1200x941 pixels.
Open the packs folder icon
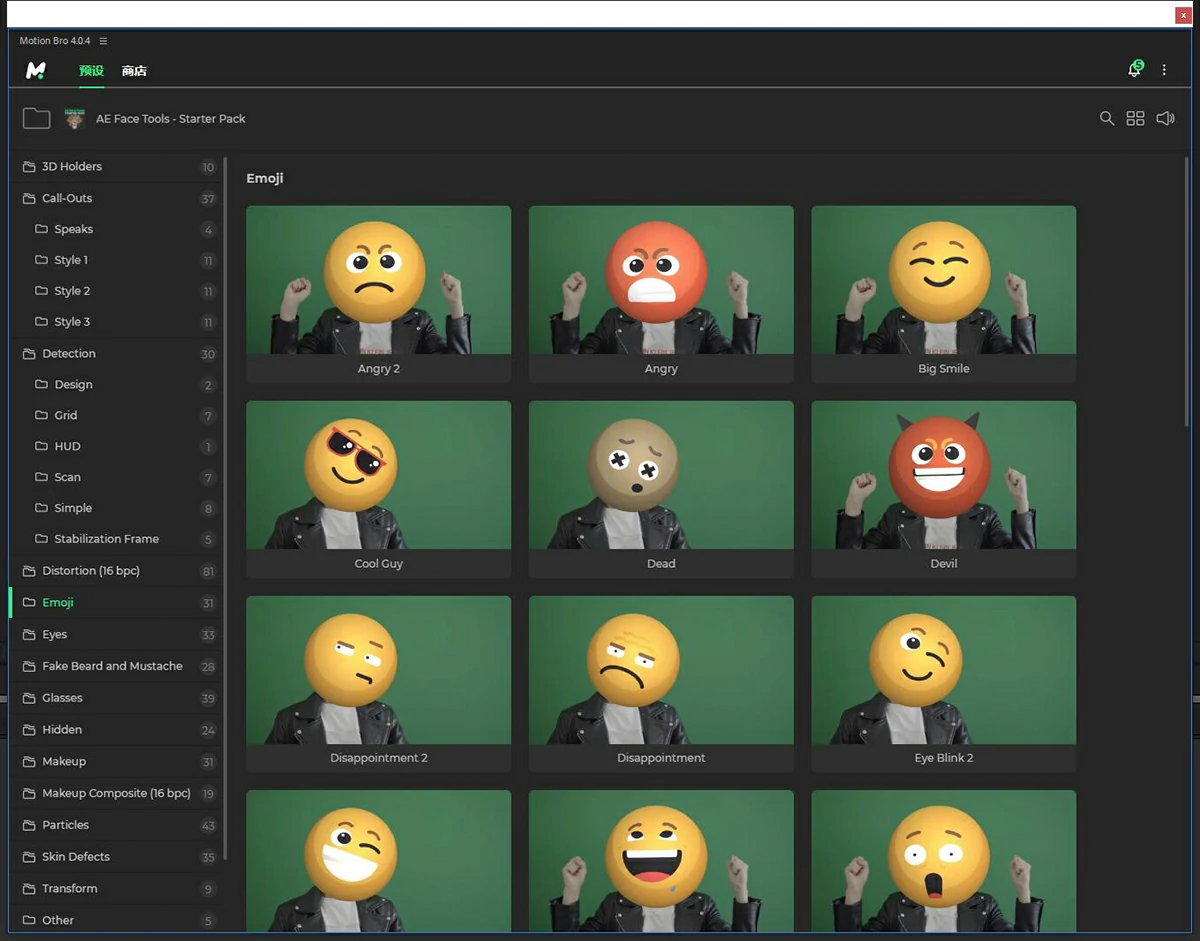point(36,118)
